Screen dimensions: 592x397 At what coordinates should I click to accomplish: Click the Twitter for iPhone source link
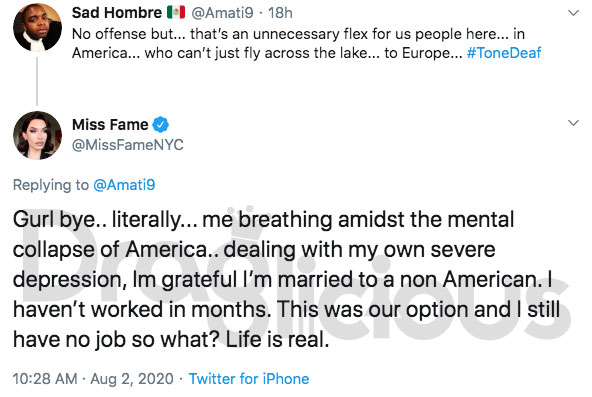point(249,379)
